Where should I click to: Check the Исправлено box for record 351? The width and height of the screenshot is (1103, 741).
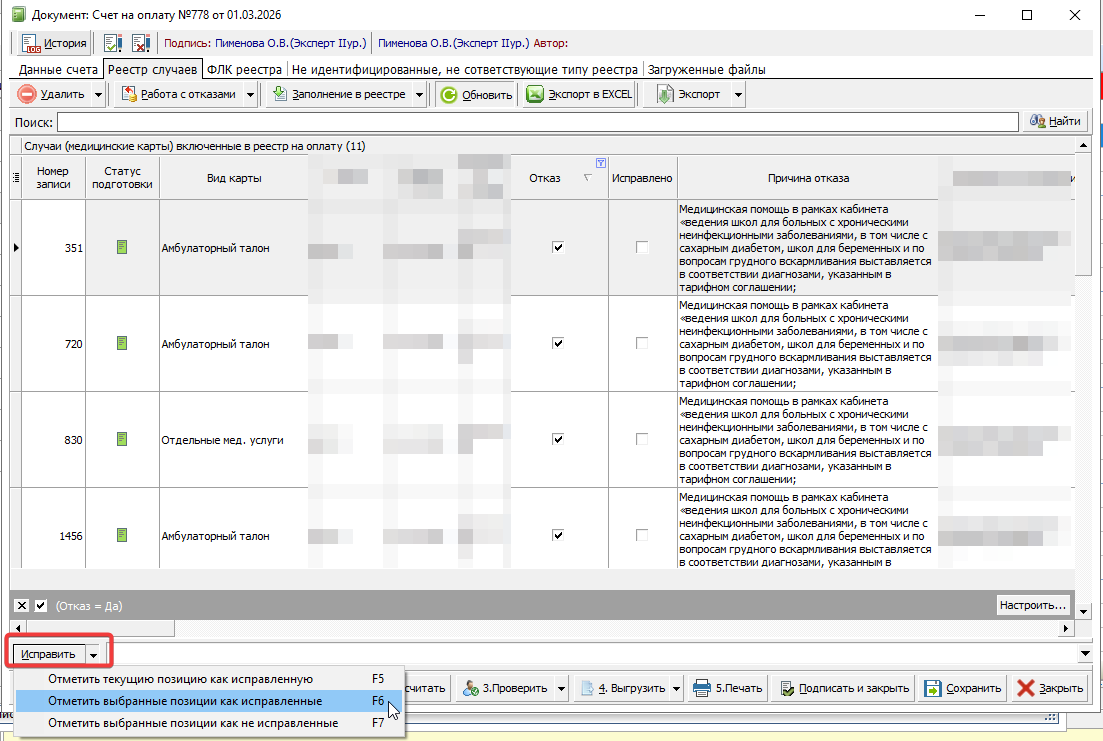tap(642, 247)
